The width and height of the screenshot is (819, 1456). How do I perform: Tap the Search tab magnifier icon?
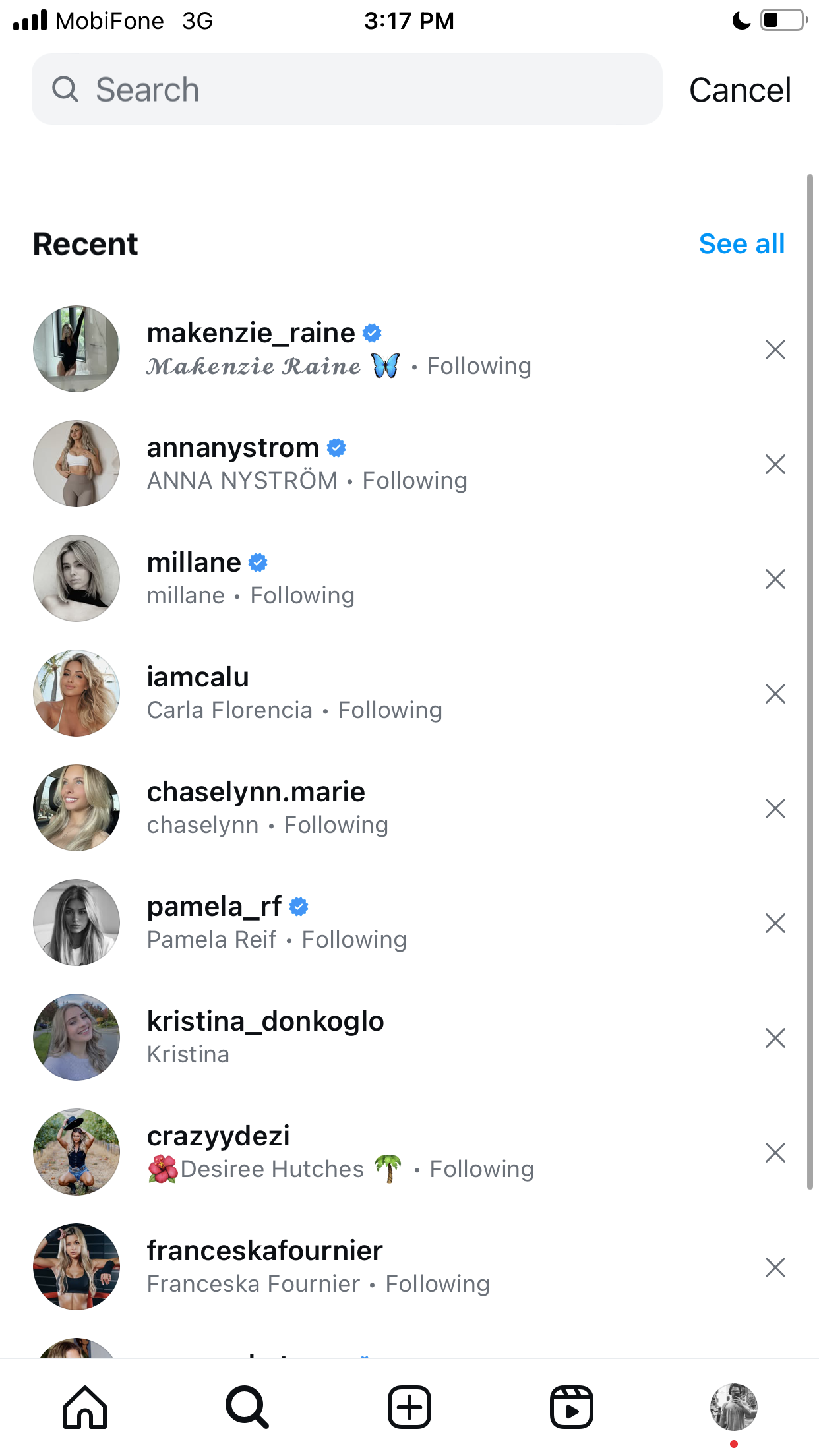pos(247,1407)
